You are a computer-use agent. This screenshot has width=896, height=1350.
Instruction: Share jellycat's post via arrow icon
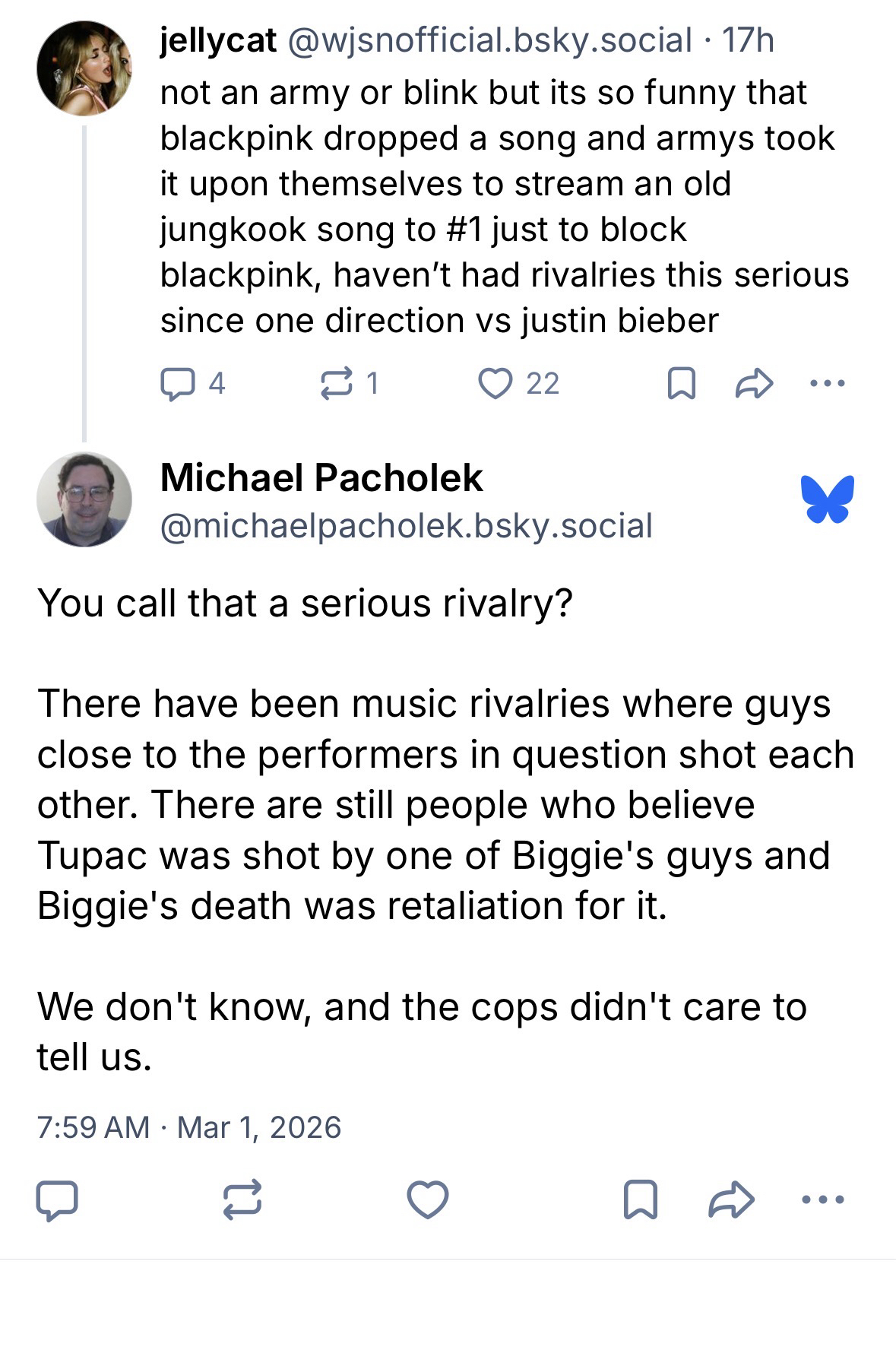click(754, 383)
